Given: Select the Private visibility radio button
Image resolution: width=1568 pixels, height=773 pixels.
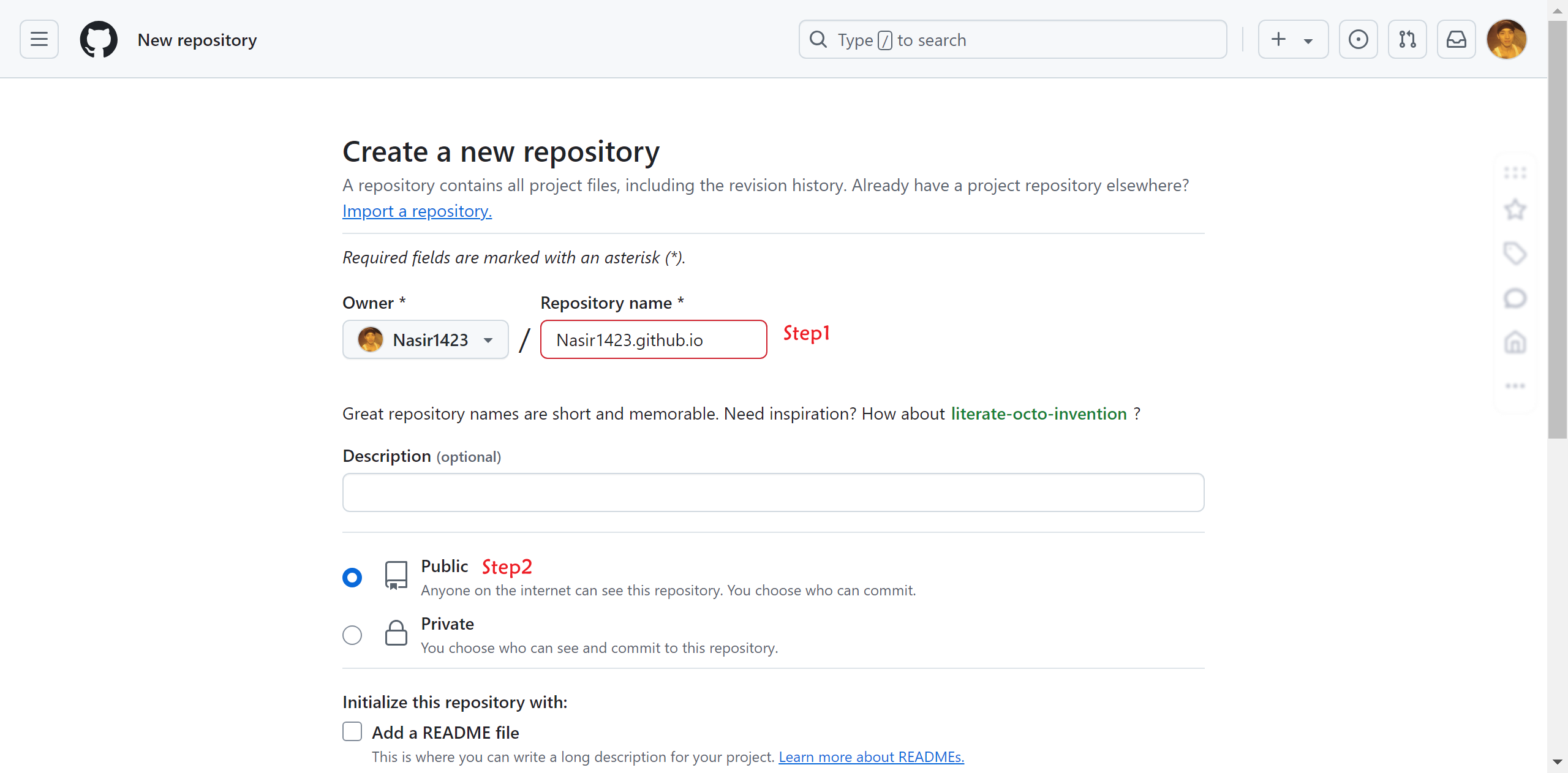Looking at the screenshot, I should point(352,635).
